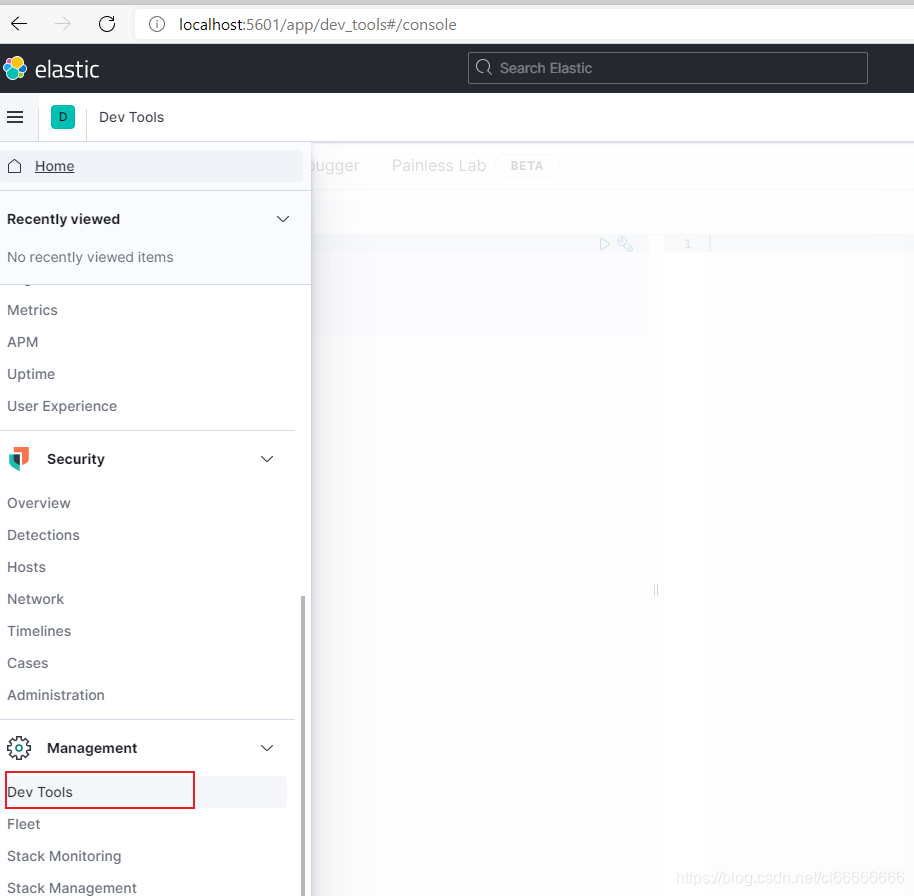914x896 pixels.
Task: Click the Security shield icon
Action: tap(19, 459)
